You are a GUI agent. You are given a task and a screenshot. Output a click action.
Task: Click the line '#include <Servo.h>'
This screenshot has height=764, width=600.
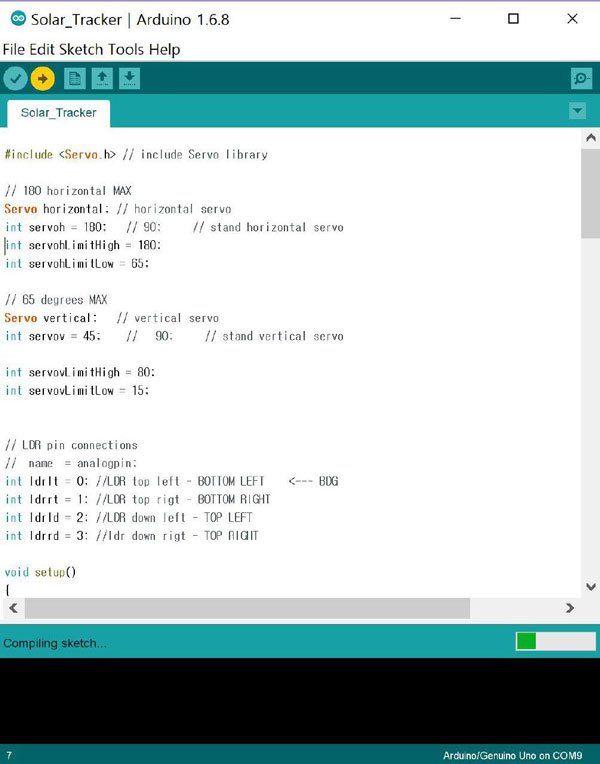60,154
